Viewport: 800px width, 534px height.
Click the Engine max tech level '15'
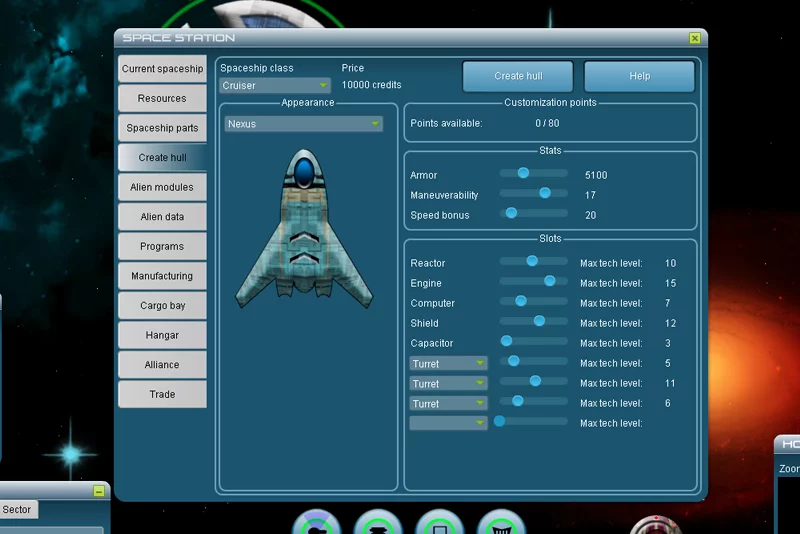670,283
